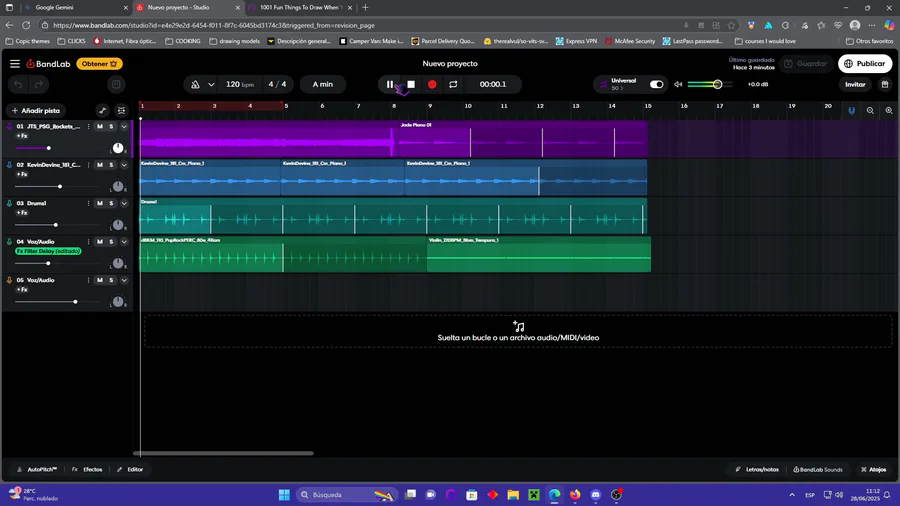
Task: Open the calendar icon next to Invitar
Action: (885, 84)
